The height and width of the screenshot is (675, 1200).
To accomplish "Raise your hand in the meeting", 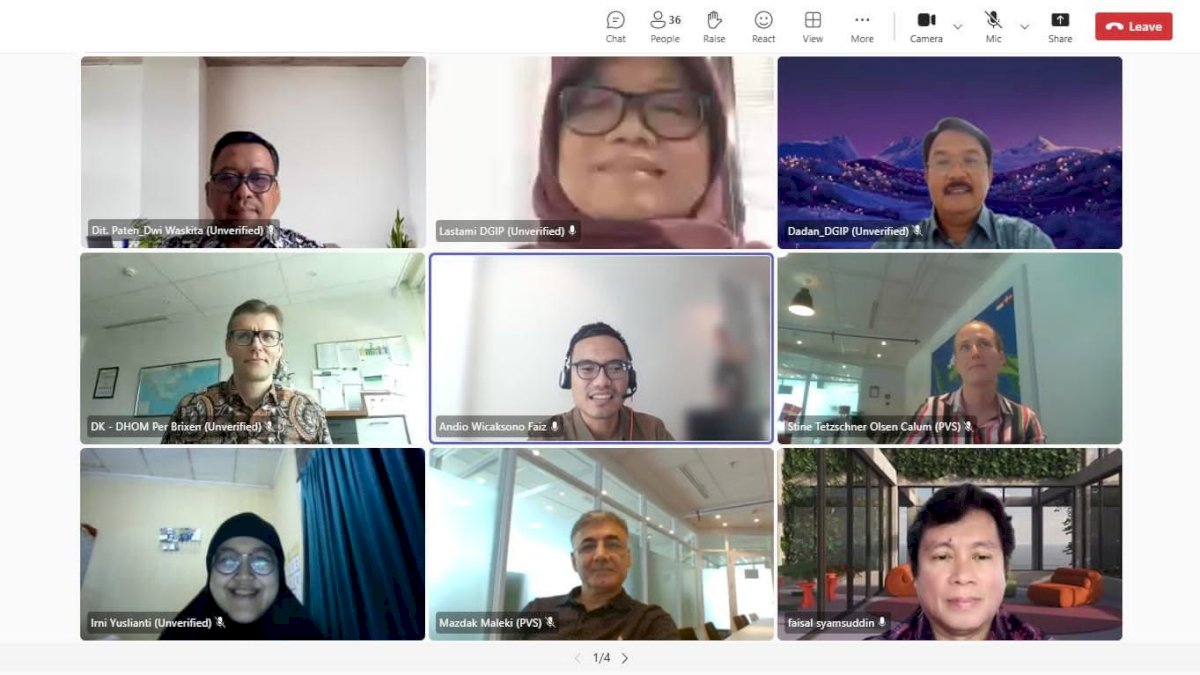I will coord(714,26).
